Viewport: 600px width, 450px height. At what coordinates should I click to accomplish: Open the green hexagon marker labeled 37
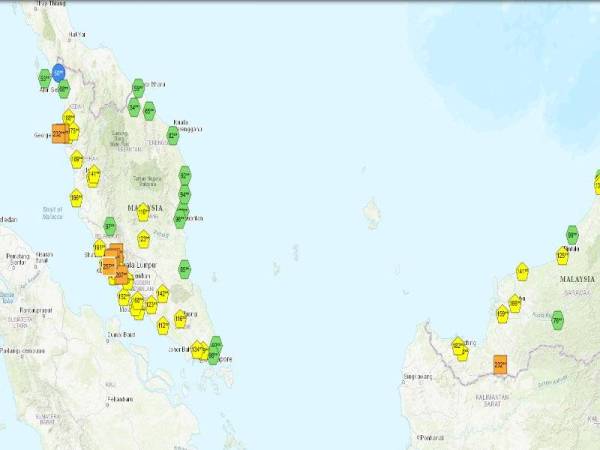110,227
